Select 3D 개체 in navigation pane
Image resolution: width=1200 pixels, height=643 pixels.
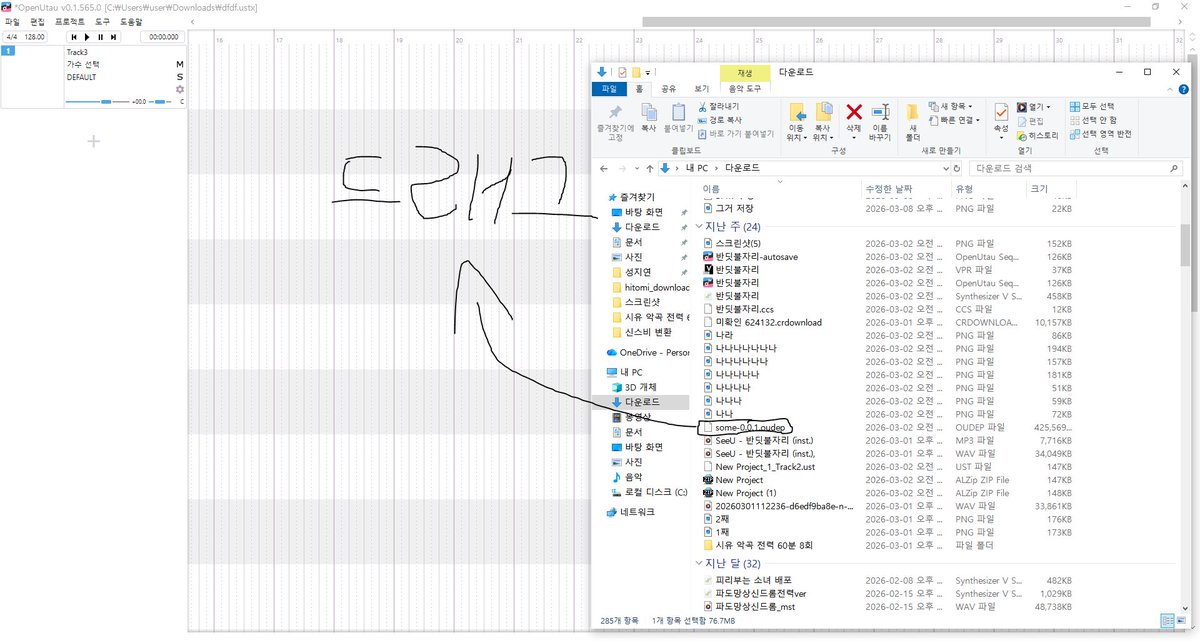coord(635,387)
